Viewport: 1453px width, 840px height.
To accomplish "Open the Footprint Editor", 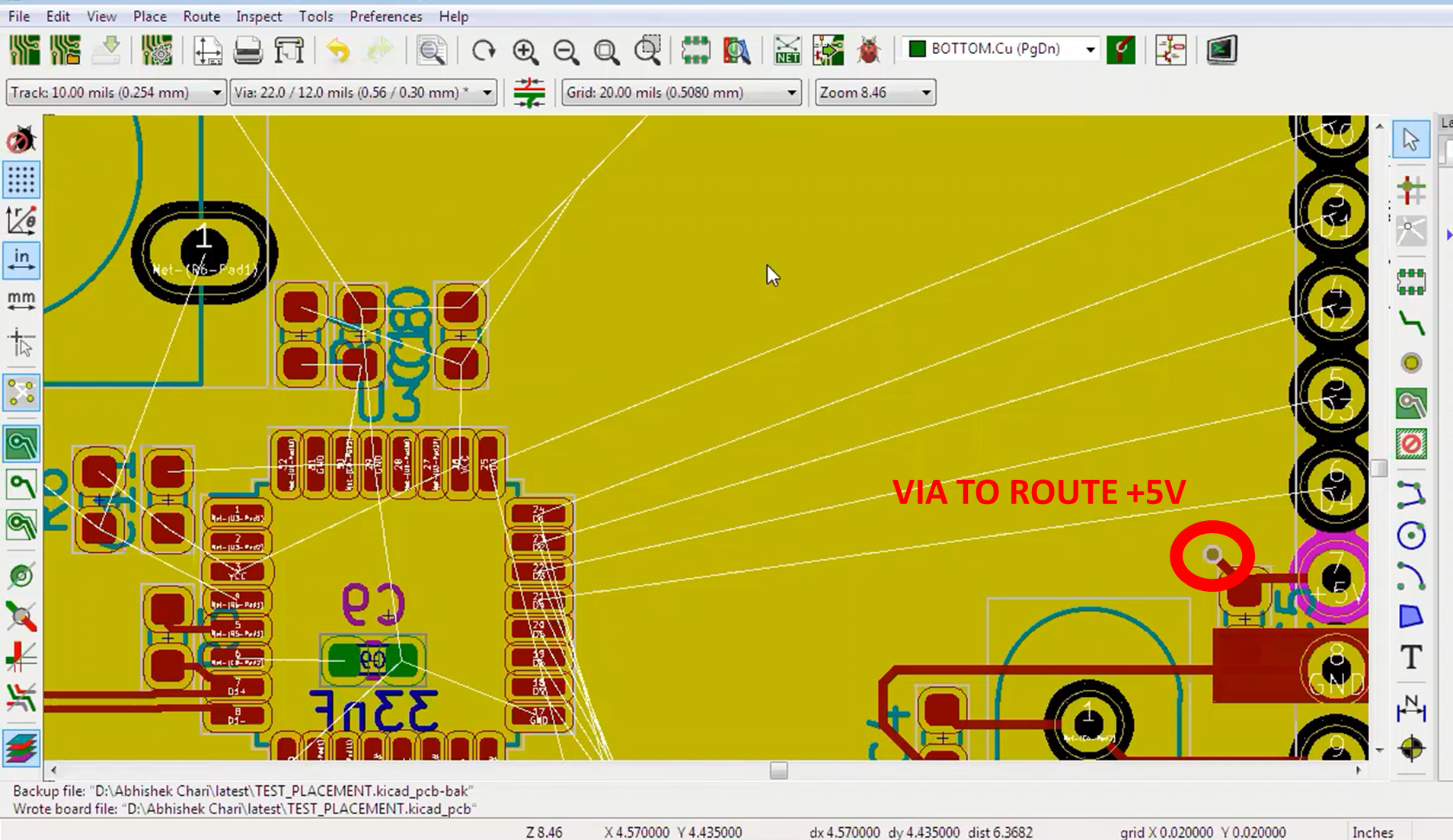I will click(x=695, y=50).
